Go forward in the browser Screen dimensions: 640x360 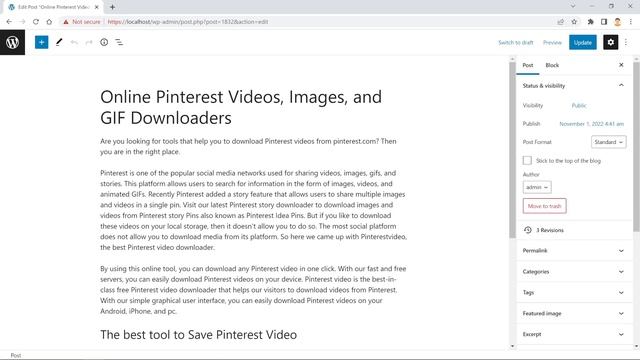click(x=22, y=22)
